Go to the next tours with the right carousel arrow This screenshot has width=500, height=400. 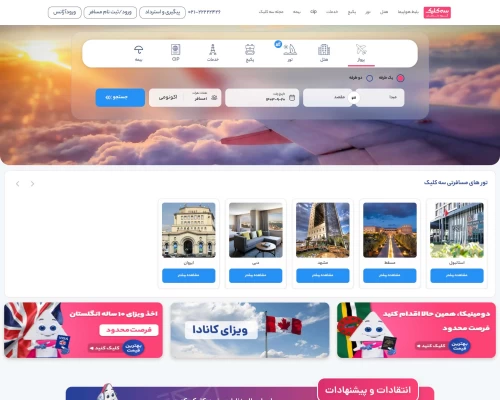[32, 184]
